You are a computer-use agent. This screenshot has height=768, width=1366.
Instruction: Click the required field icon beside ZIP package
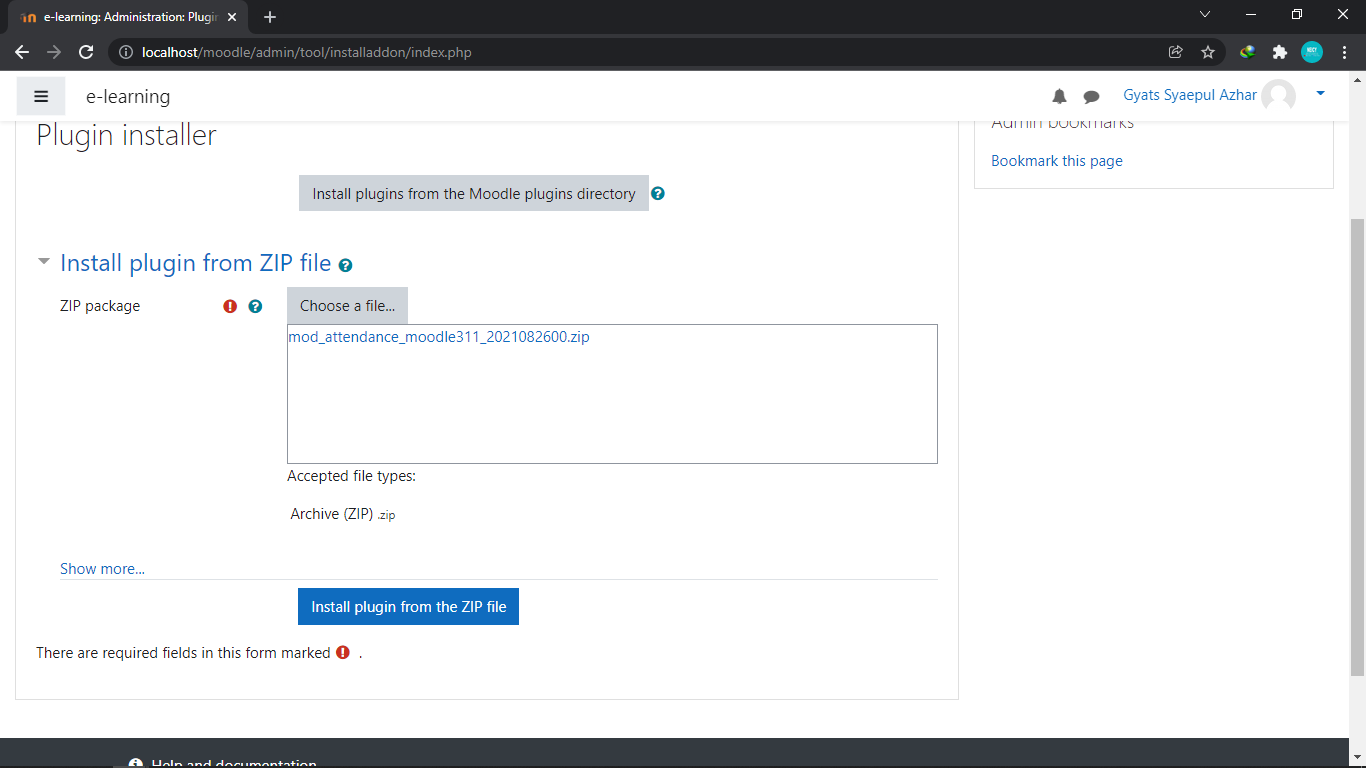tap(230, 306)
